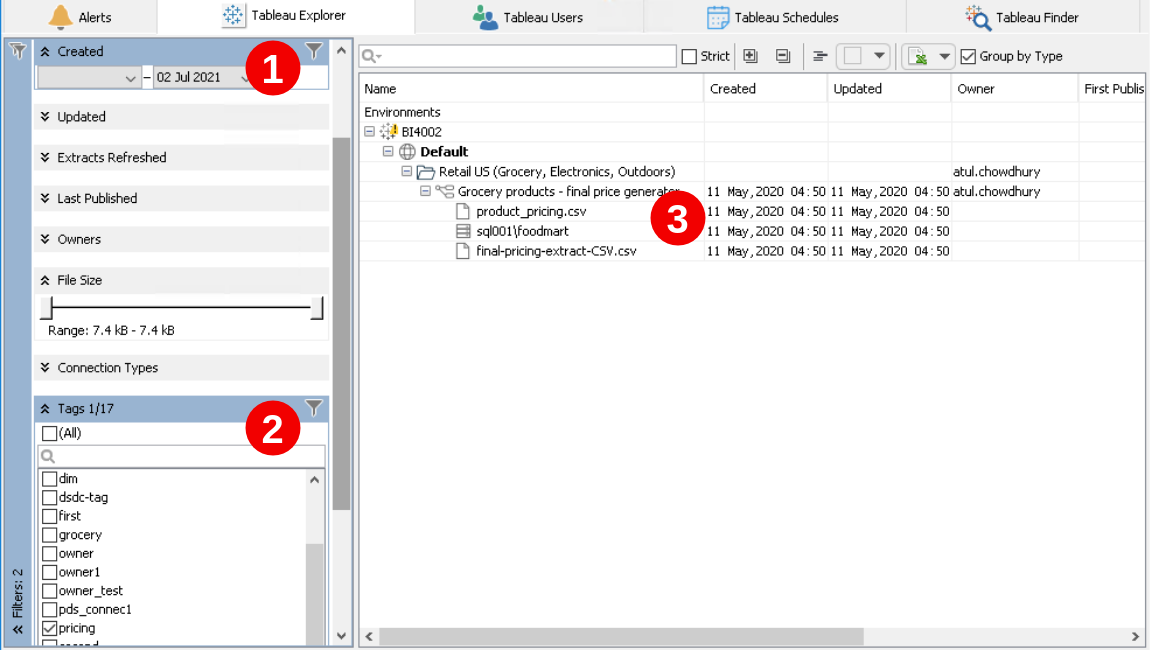
Task: Open the Created start date dropdown
Action: click(130, 78)
